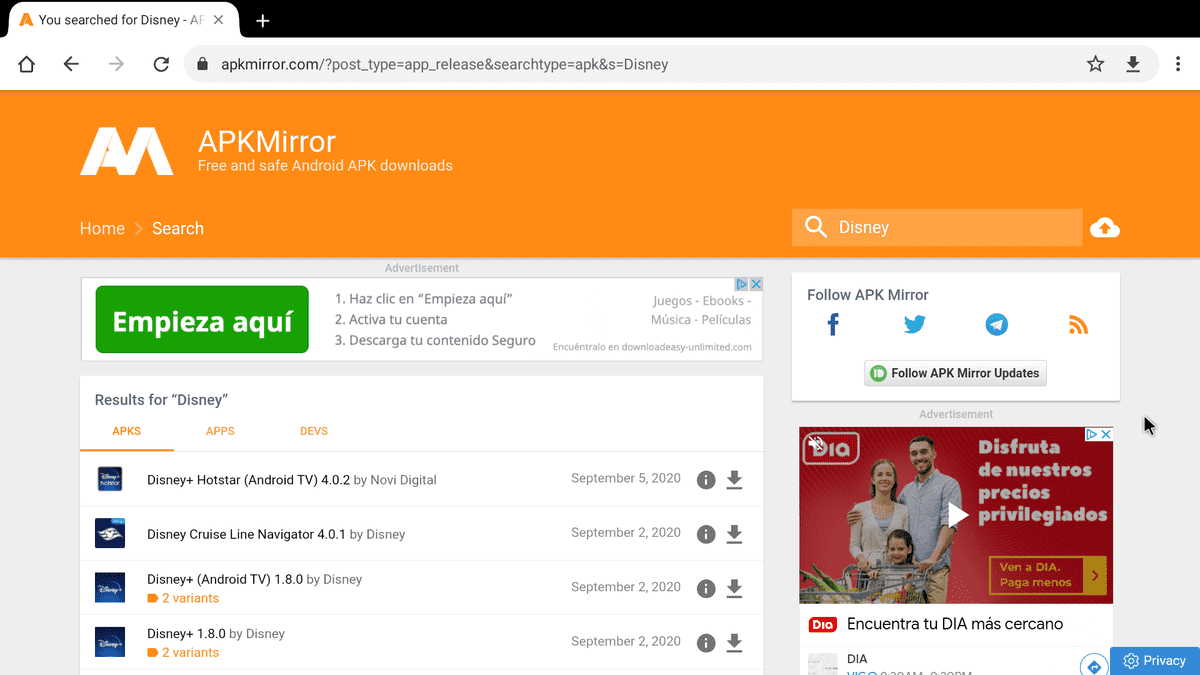Play the DIA video ad
The image size is (1200, 675).
(957, 515)
